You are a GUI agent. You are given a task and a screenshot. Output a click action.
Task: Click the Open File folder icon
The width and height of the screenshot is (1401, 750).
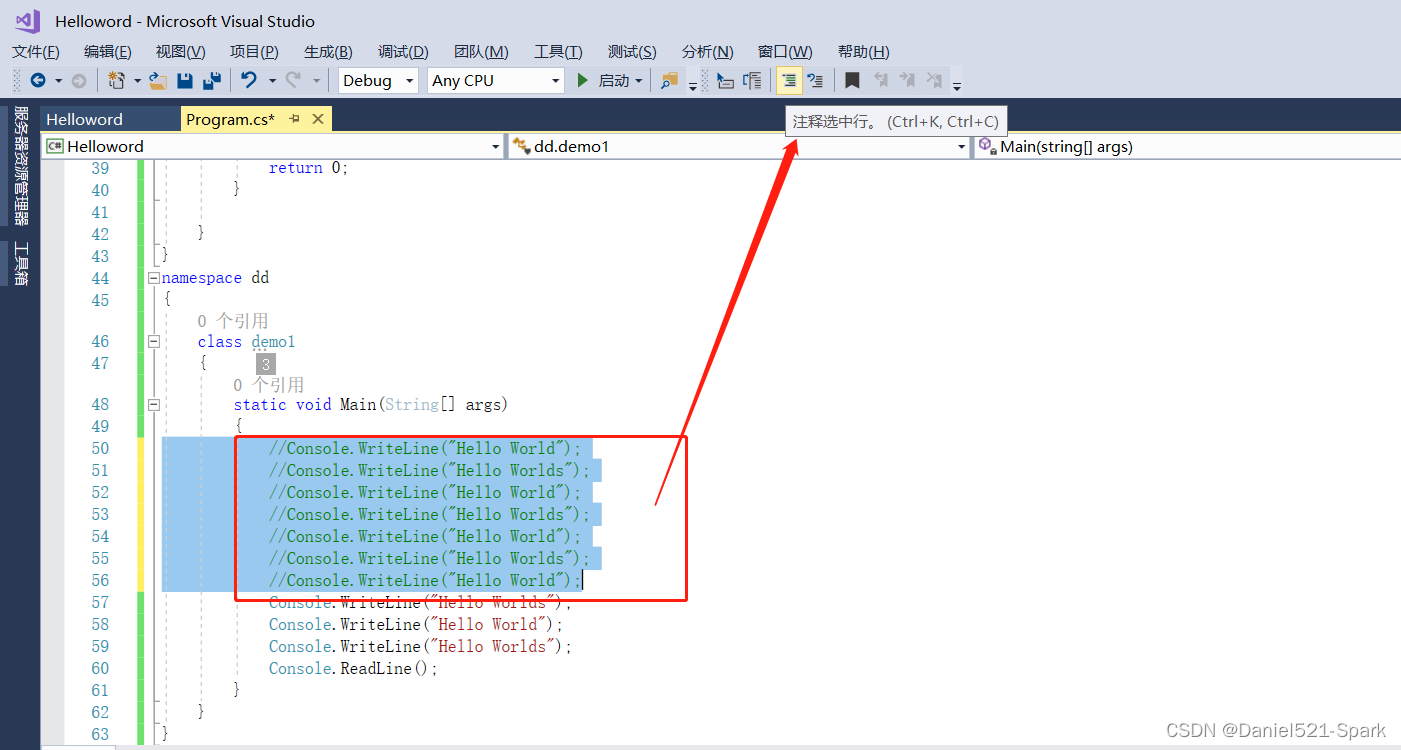[x=158, y=80]
